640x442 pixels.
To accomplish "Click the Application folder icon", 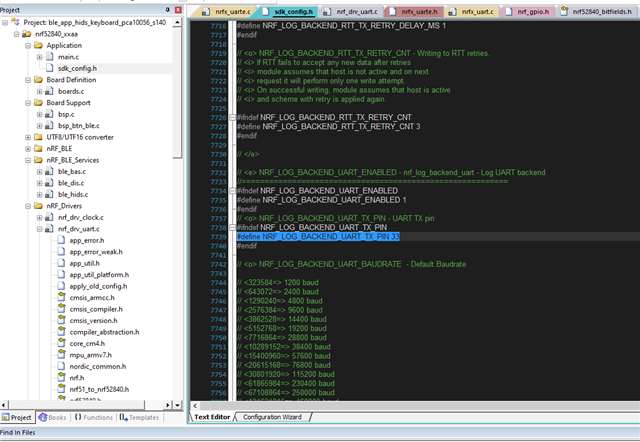I will coord(38,45).
